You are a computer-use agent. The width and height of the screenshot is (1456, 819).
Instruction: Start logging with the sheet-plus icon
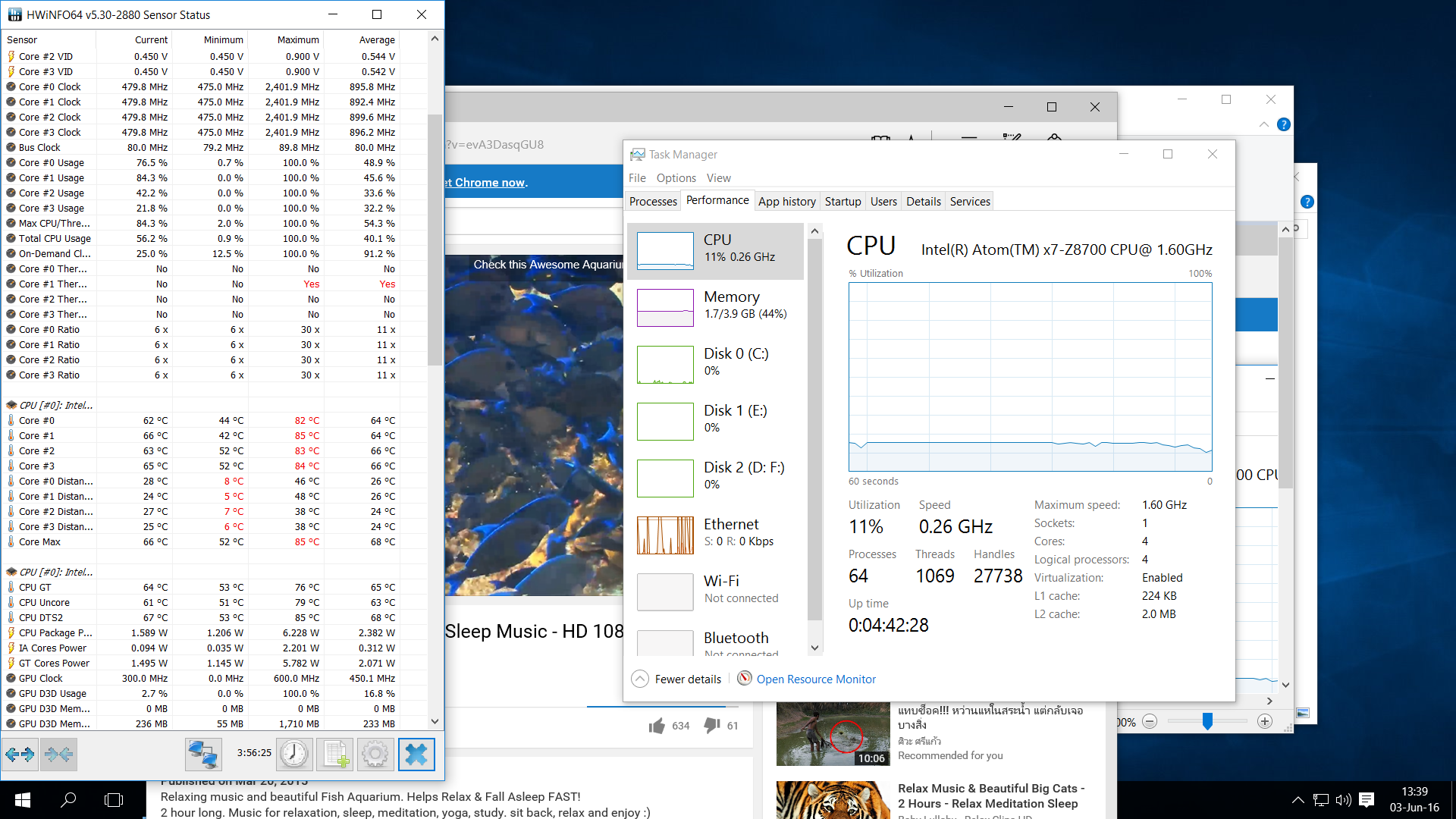[335, 755]
